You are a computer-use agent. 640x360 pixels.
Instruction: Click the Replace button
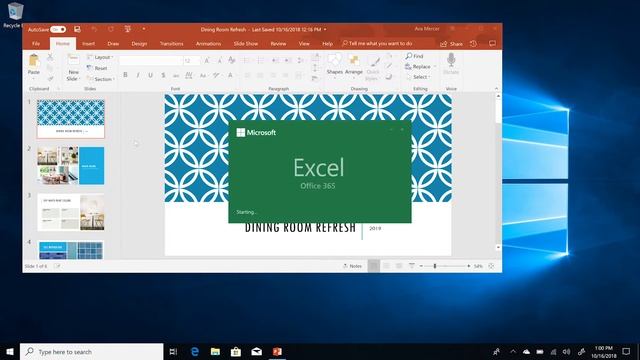[x=418, y=67]
